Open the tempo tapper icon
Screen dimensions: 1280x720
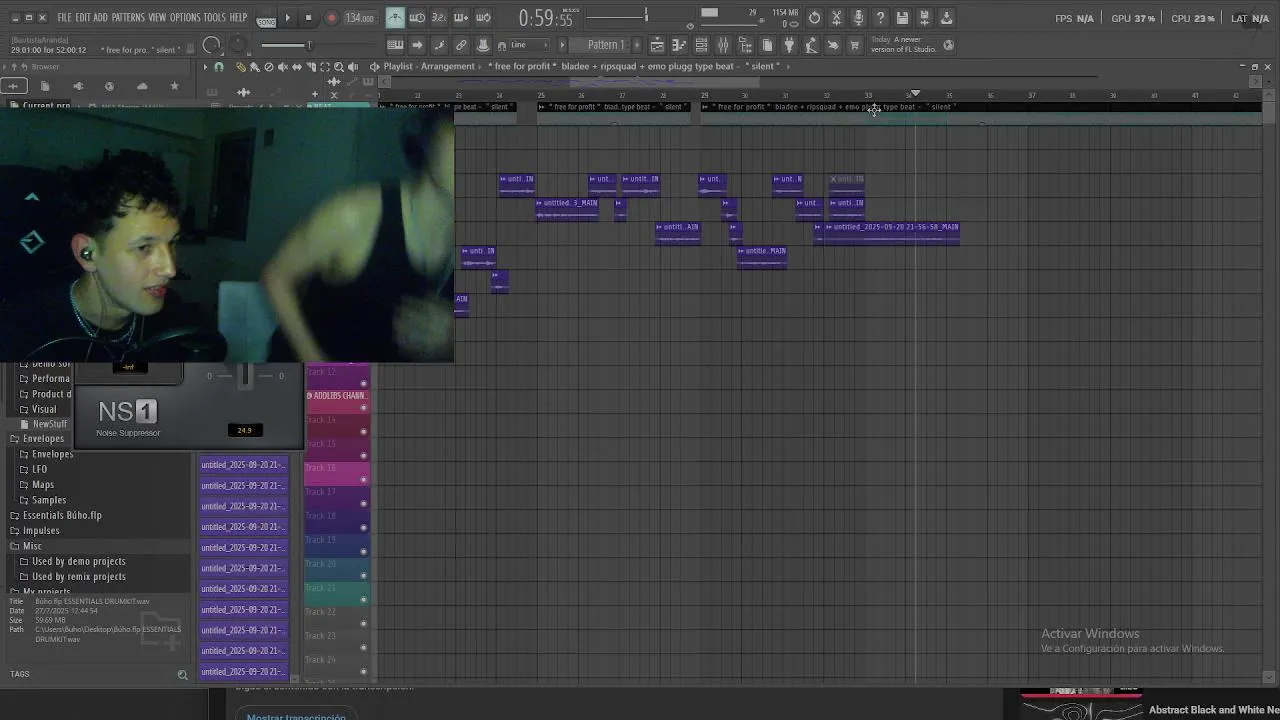[x=811, y=45]
